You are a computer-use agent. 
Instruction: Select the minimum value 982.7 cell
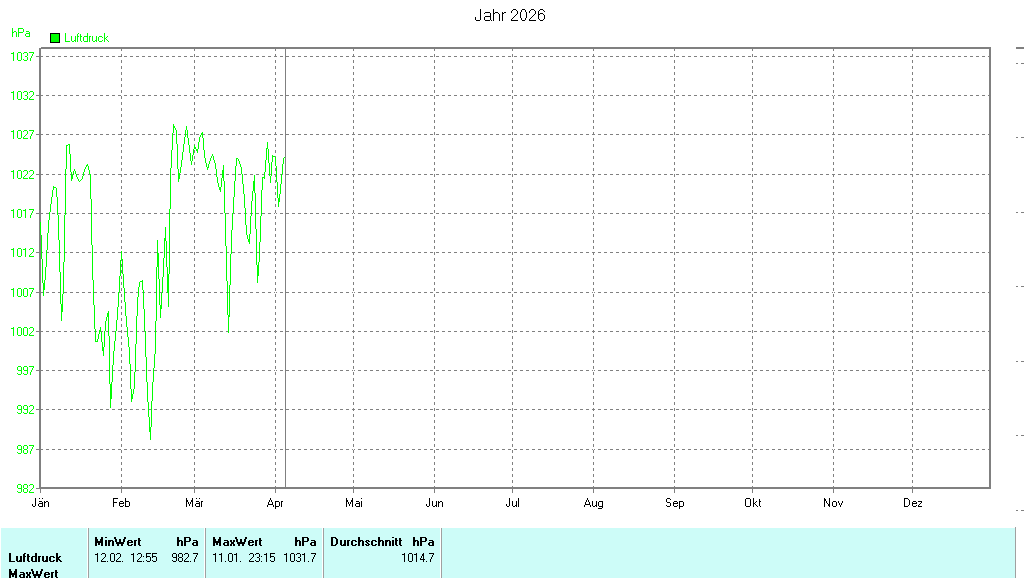point(185,558)
